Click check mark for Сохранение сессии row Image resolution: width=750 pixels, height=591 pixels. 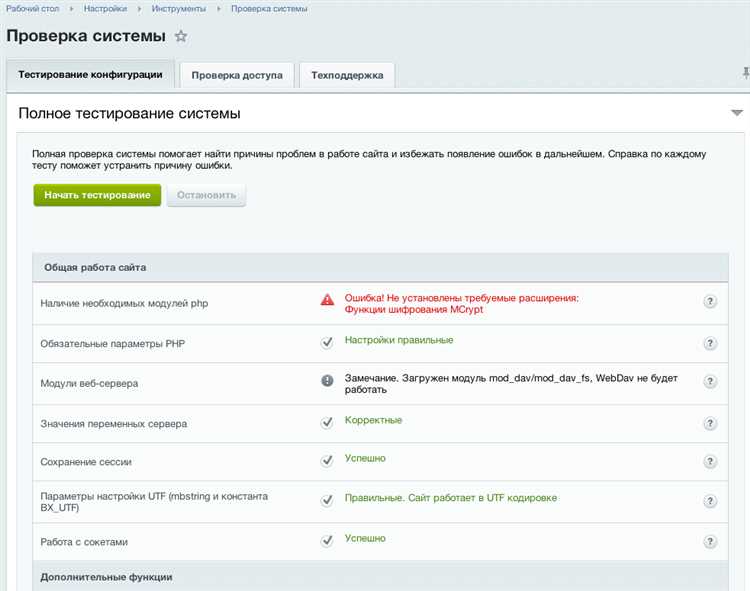point(327,460)
